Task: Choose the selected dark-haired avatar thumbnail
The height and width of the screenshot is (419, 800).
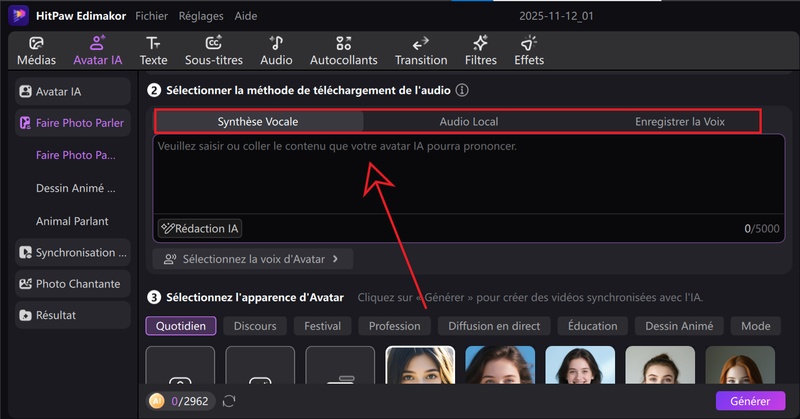Action: (x=420, y=365)
